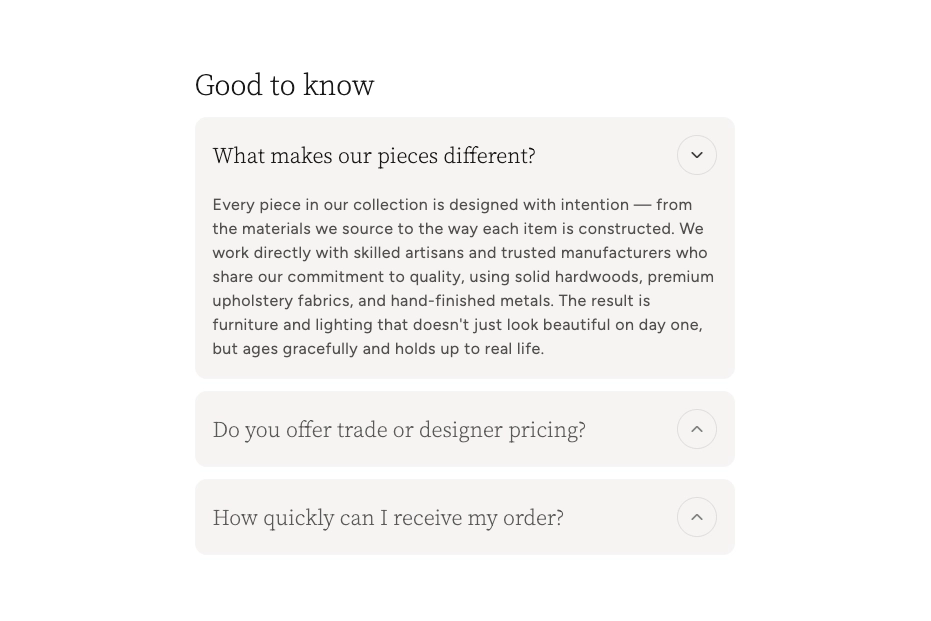
Task: Click "What makes" at the start of the first question
Action: 258,156
